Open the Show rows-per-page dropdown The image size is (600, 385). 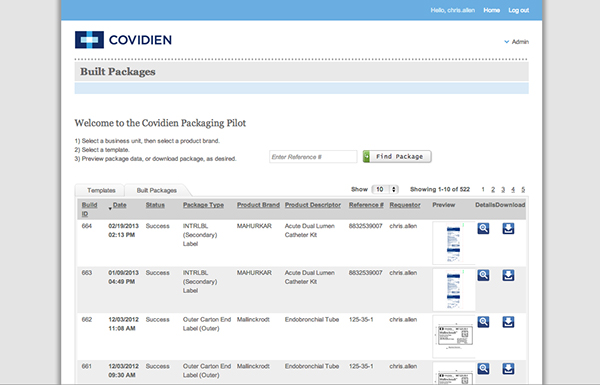[385, 189]
